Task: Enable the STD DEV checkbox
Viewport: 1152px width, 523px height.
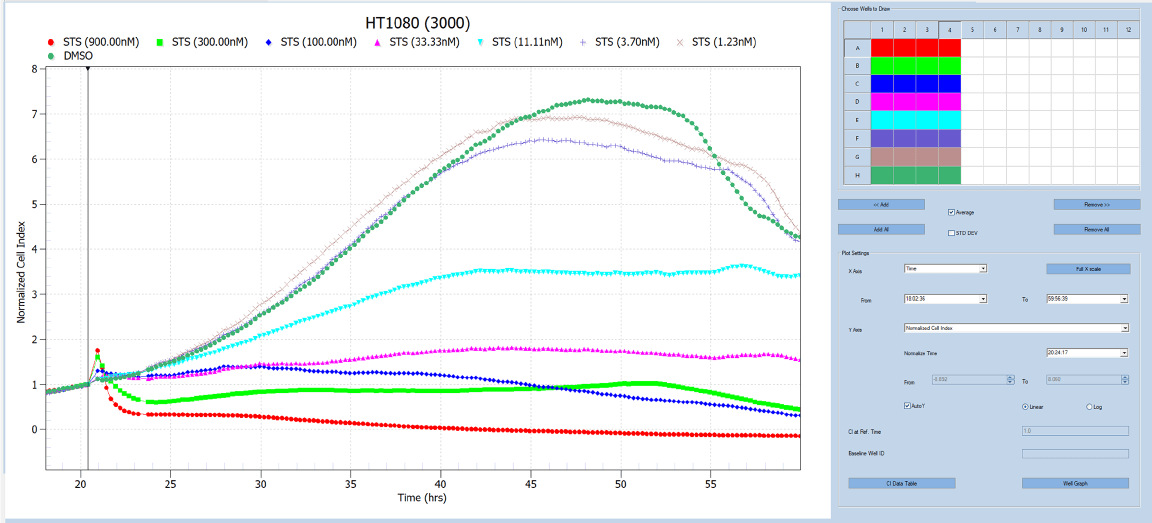Action: pos(951,233)
